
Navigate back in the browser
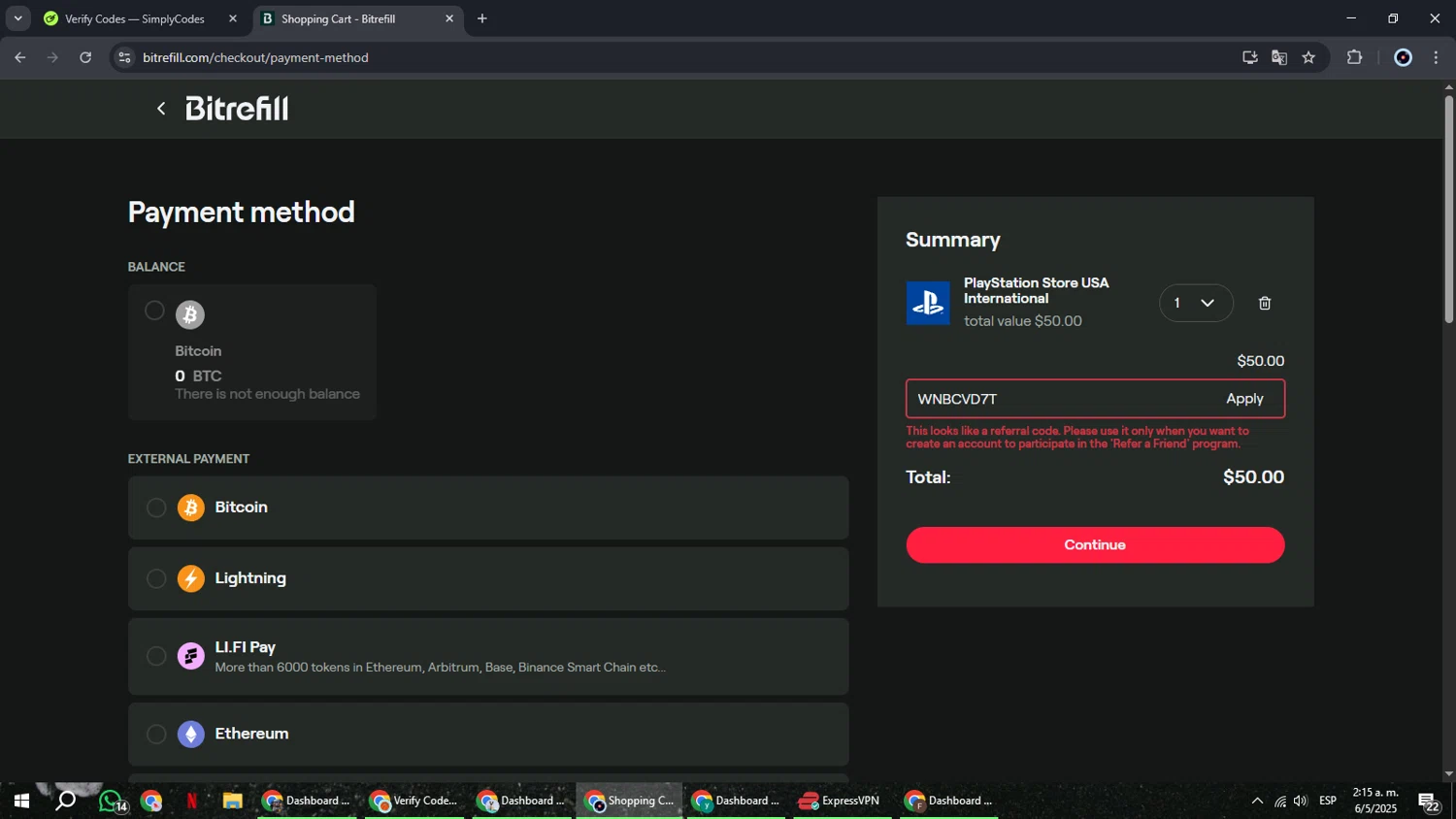click(x=20, y=57)
